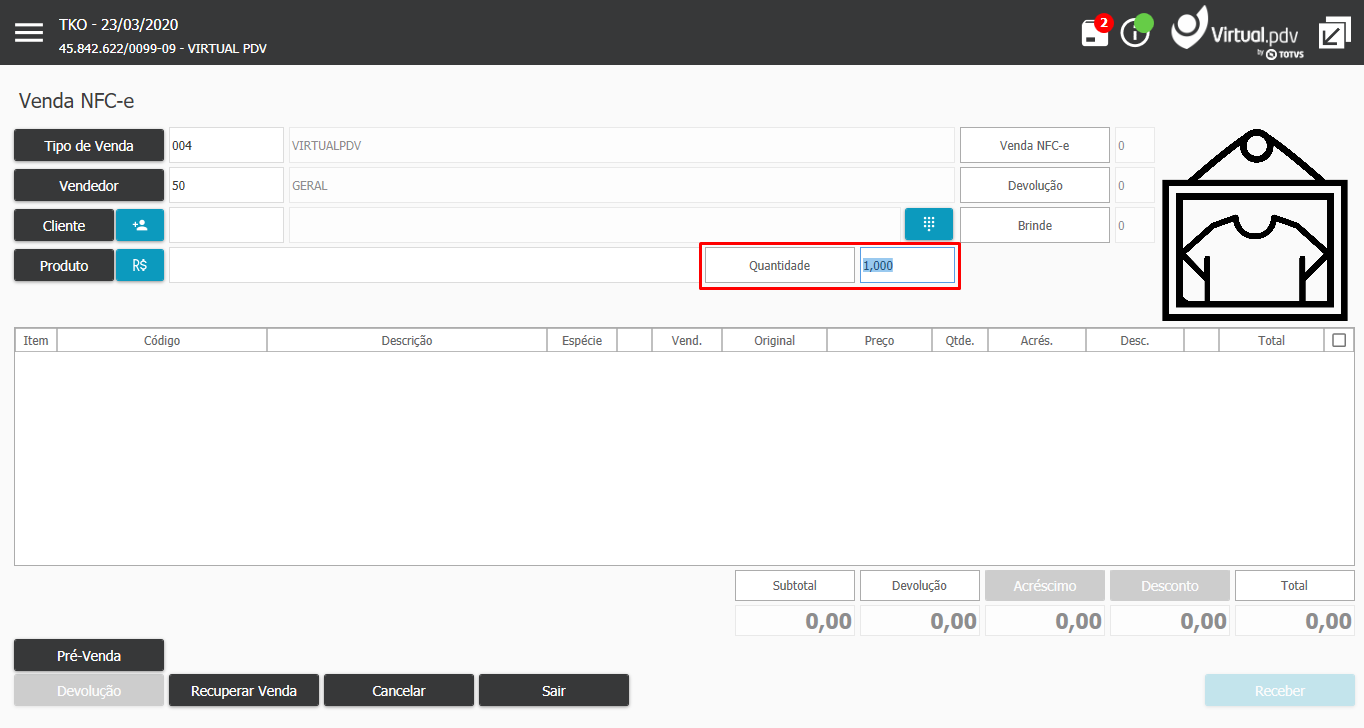Click the green status info icon
The width and height of the screenshot is (1364, 728).
[1137, 30]
